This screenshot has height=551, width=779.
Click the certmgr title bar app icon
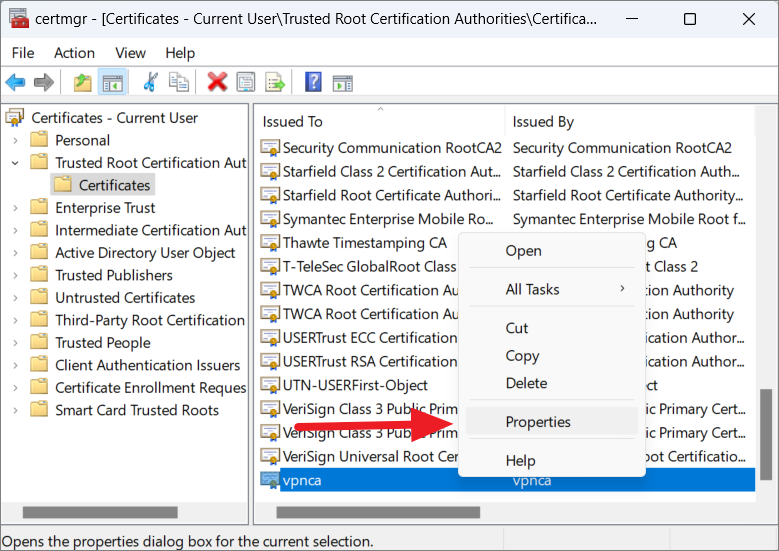19,19
